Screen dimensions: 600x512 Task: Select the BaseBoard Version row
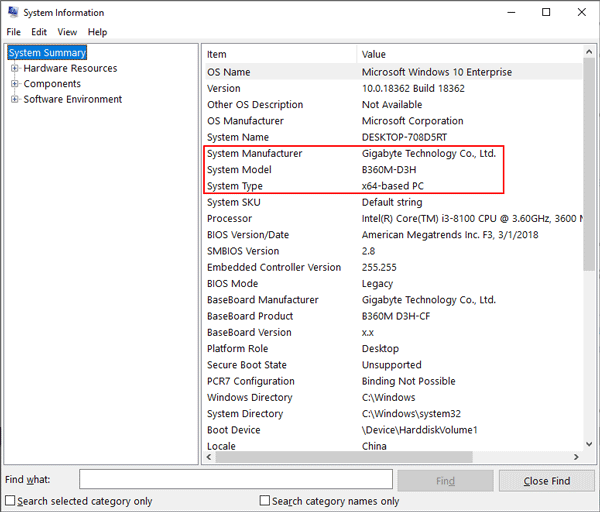point(393,332)
